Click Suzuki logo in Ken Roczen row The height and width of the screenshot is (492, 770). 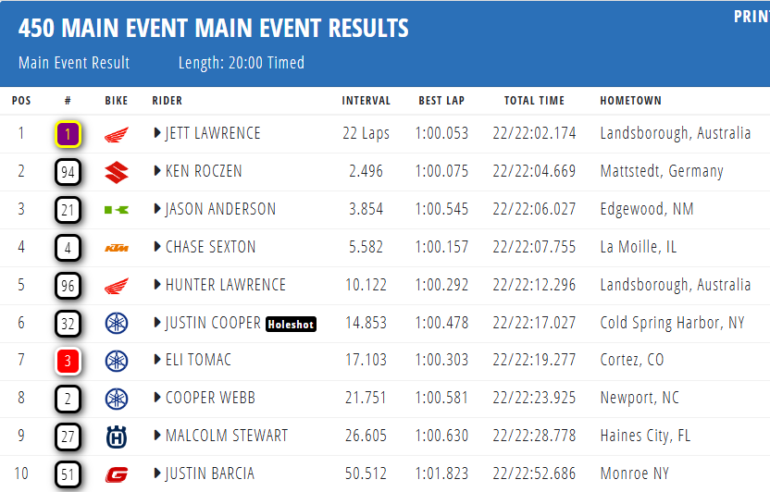[117, 172]
